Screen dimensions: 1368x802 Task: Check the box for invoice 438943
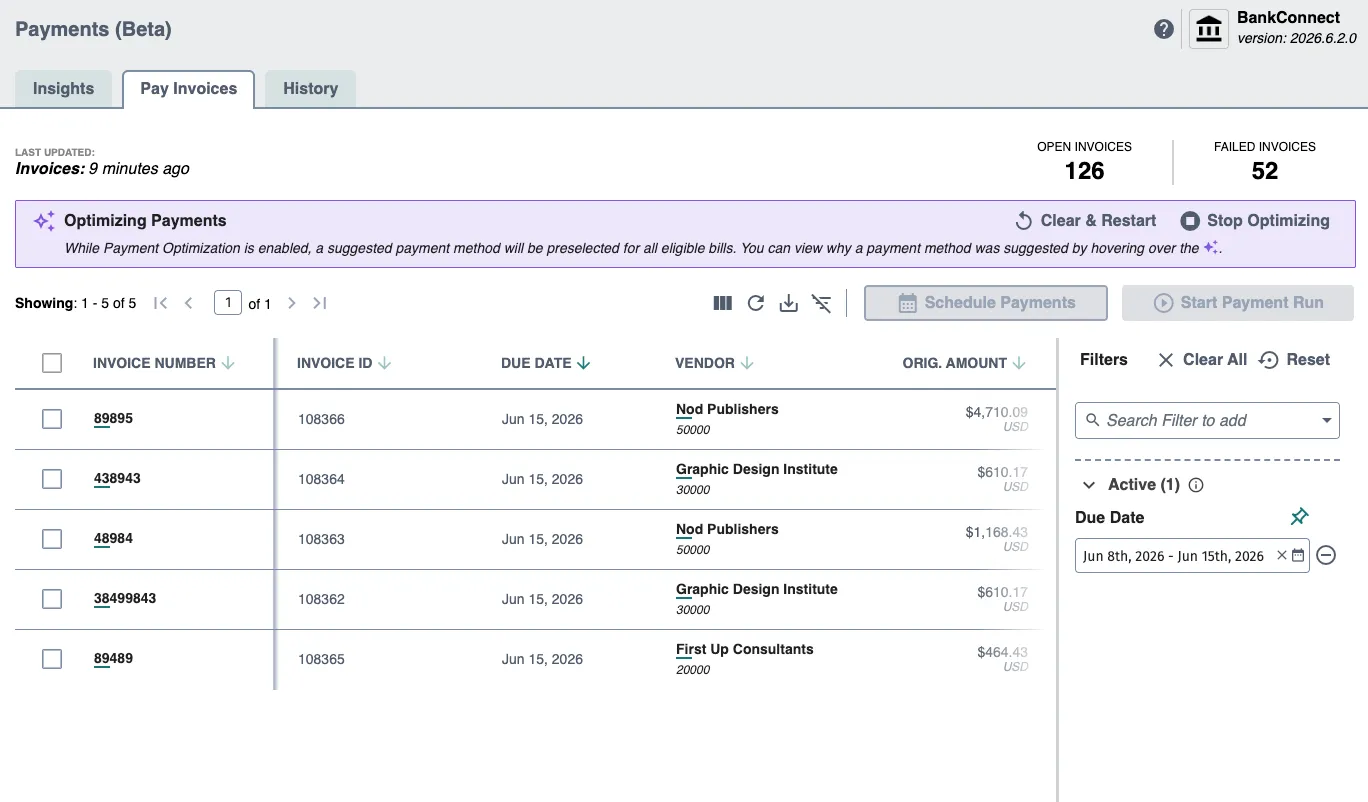click(x=52, y=479)
